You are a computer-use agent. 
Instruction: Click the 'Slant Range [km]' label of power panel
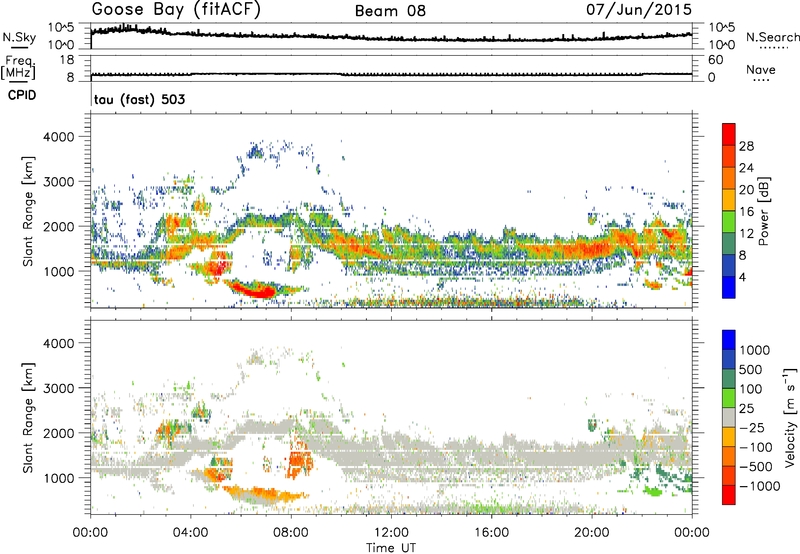pyautogui.click(x=28, y=211)
